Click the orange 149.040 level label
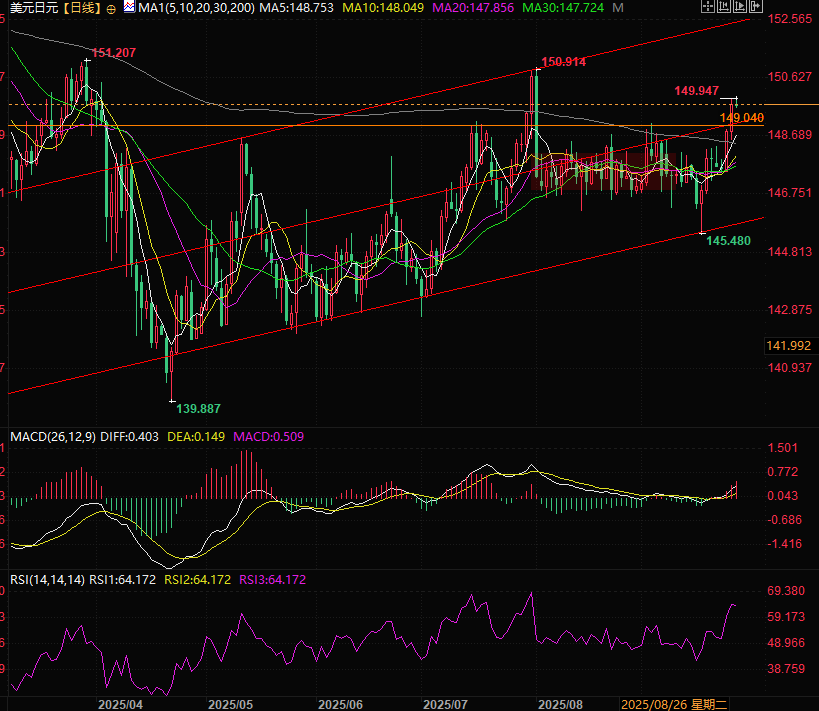The width and height of the screenshot is (819, 711). (x=742, y=118)
